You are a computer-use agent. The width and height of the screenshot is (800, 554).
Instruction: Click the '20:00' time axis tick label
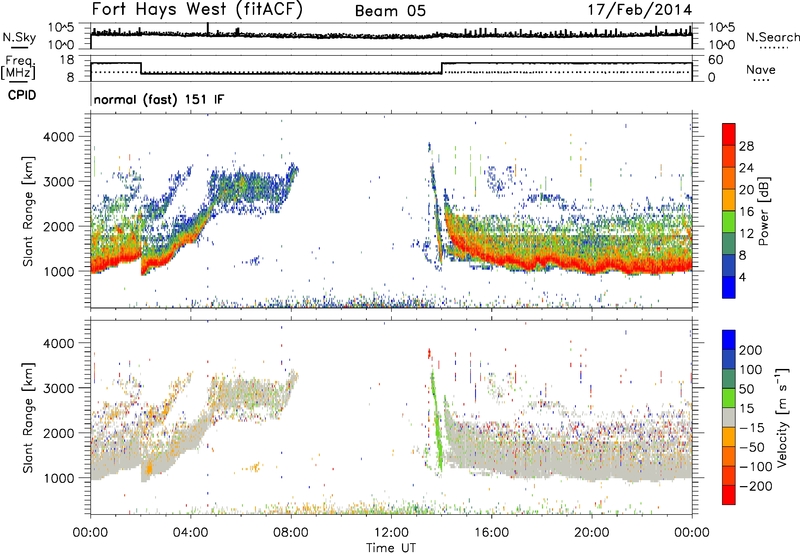tap(591, 533)
